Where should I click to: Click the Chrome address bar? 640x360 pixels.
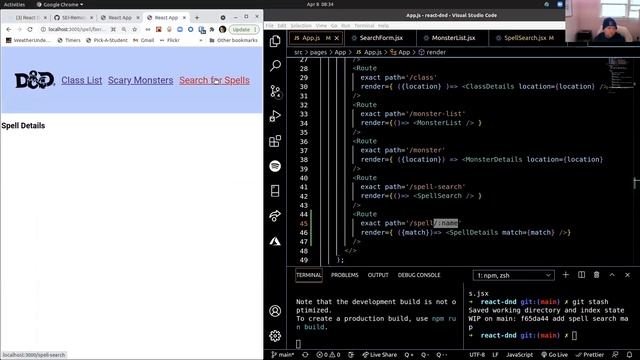pyautogui.click(x=76, y=29)
